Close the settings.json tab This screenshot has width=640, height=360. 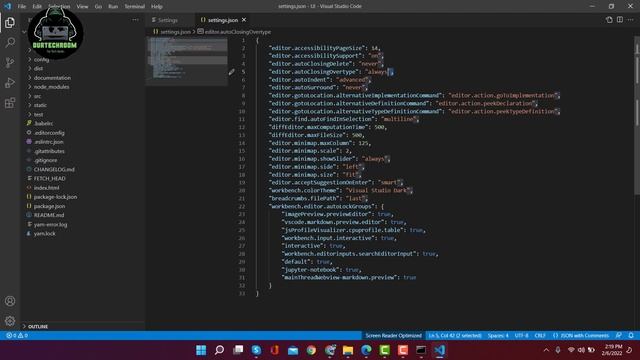pos(244,20)
